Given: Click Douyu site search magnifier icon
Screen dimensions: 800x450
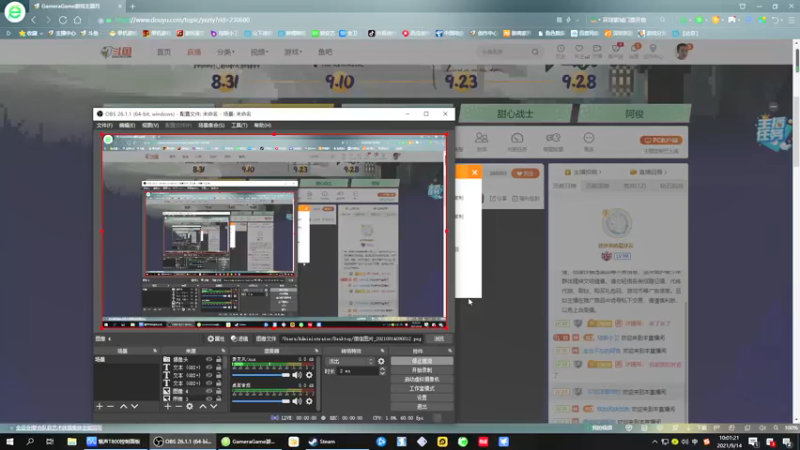Looking at the screenshot, I should point(535,52).
